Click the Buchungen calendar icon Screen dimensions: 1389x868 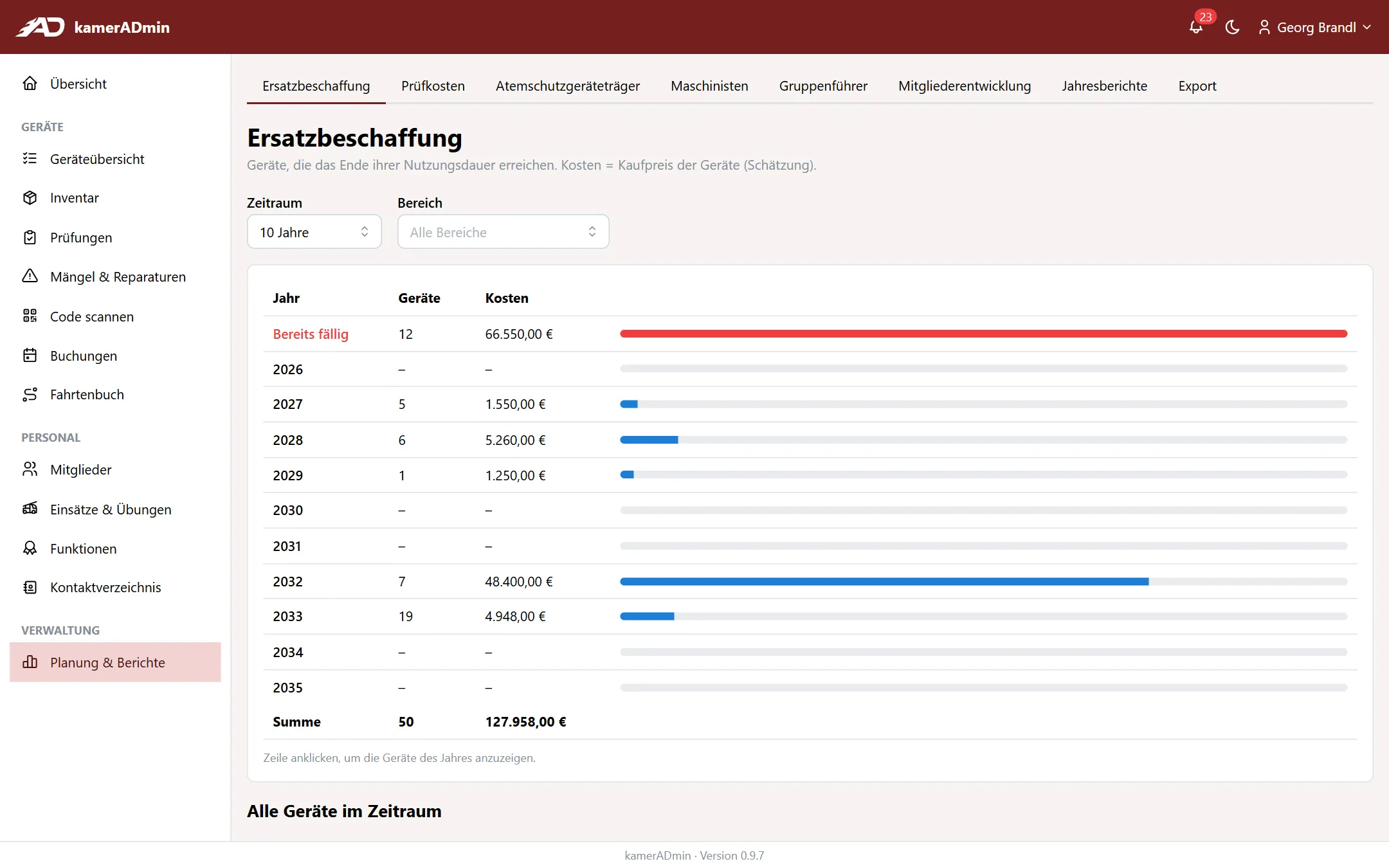30,355
